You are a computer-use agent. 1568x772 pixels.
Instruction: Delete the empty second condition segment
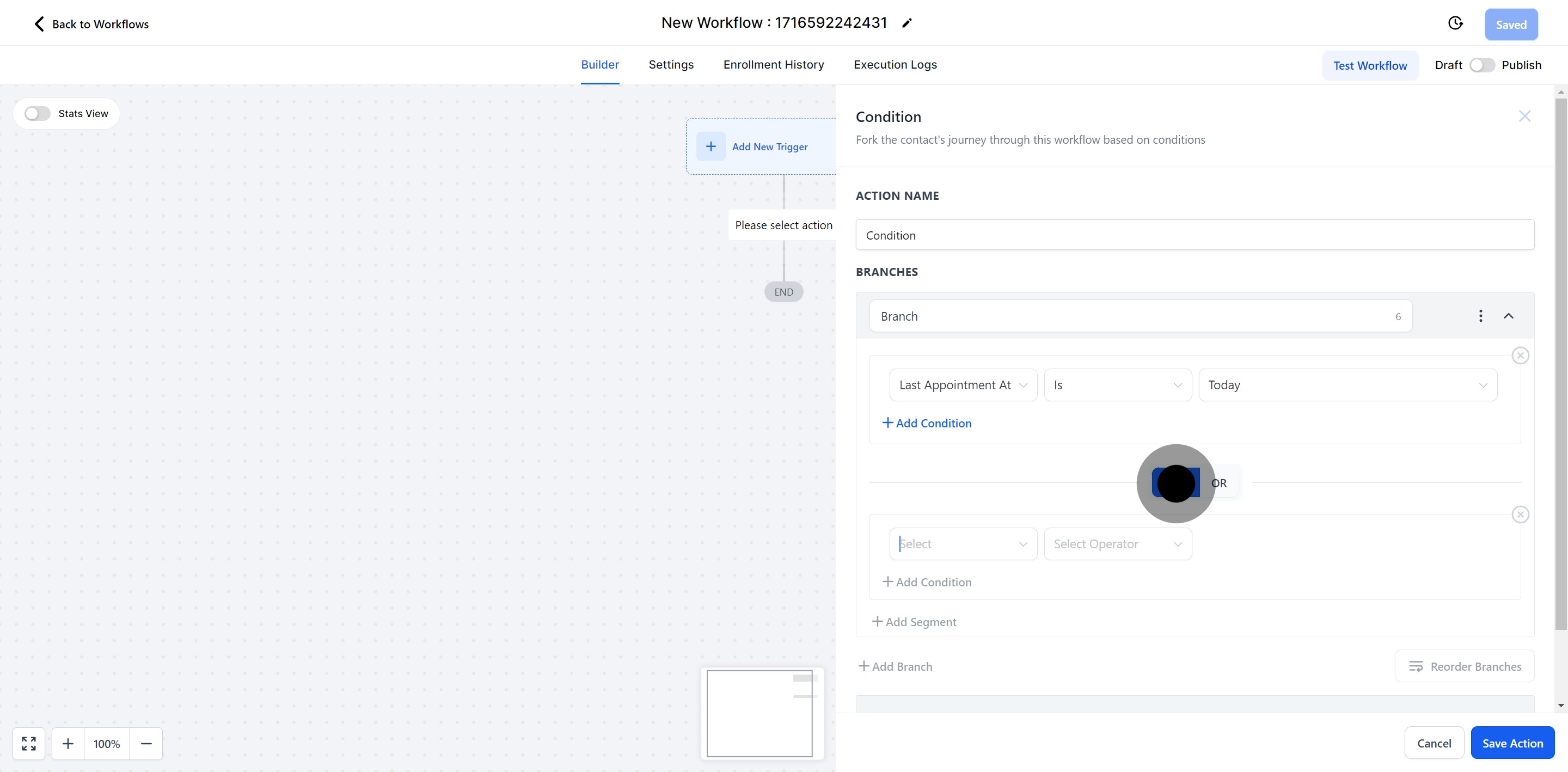pos(1520,515)
